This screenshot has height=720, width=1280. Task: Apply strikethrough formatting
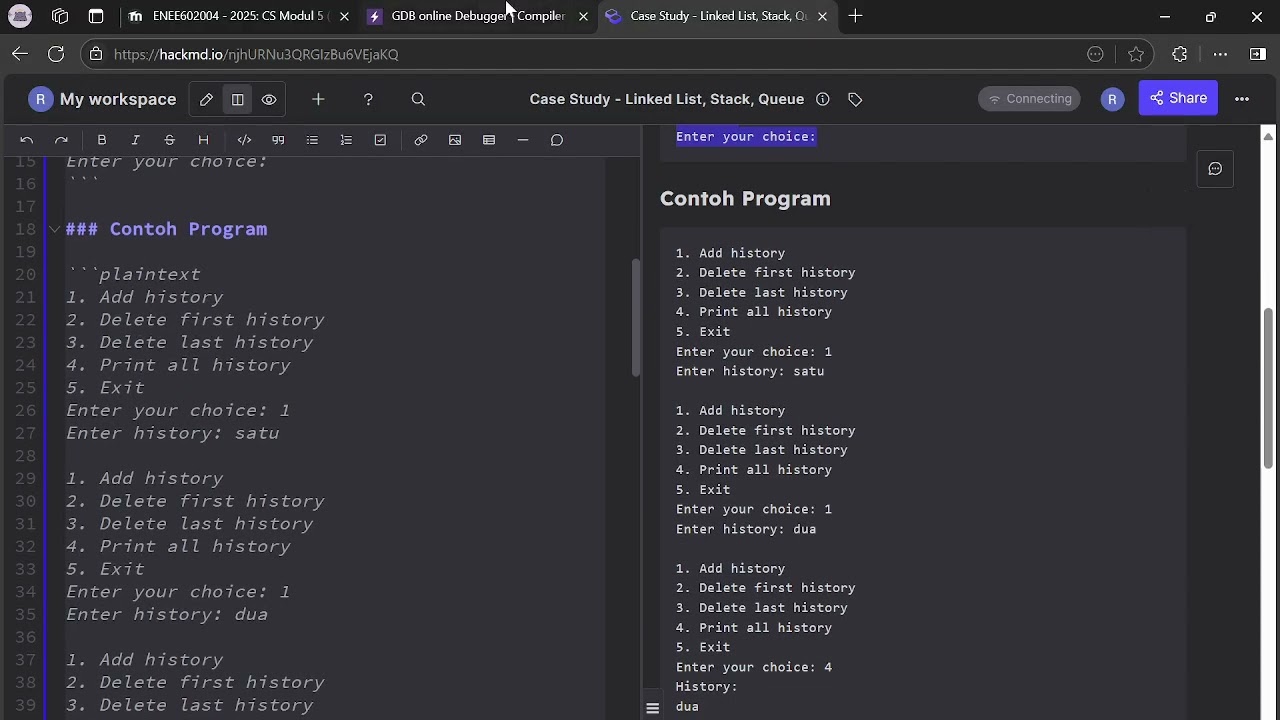pyautogui.click(x=169, y=140)
